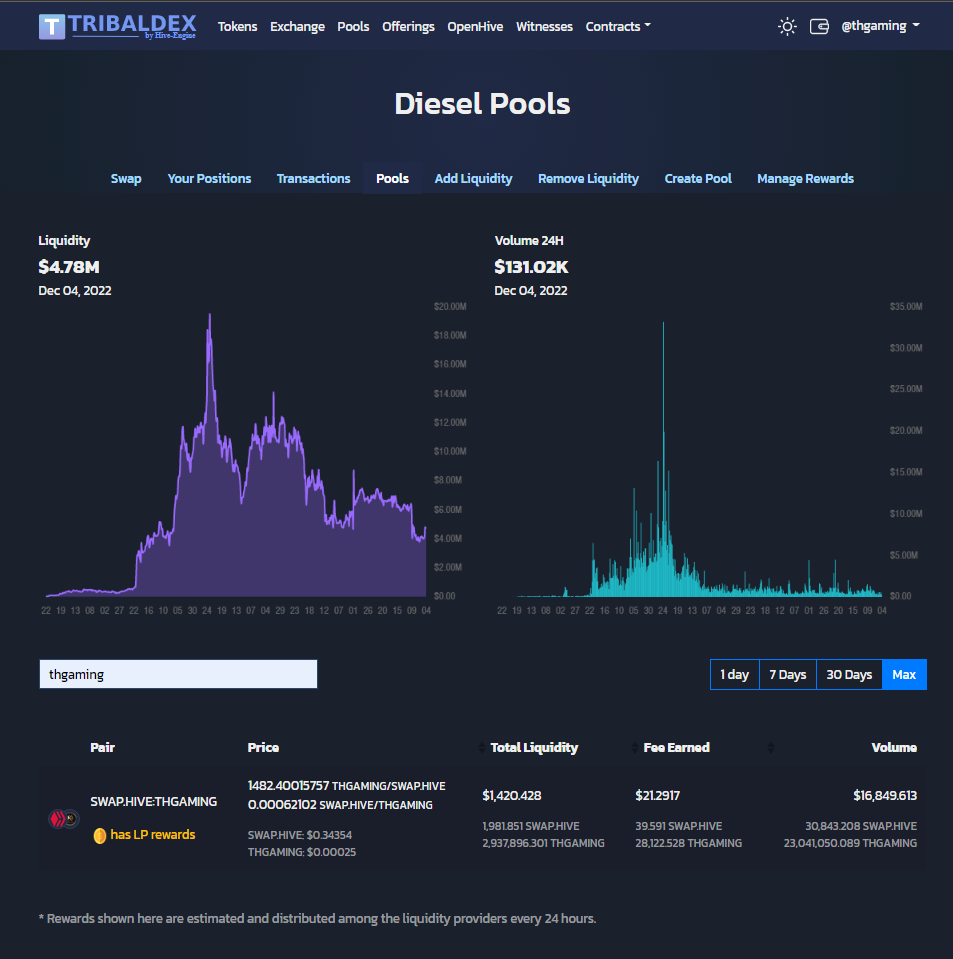Click the SWAP.HIVE: $0.34354 value
This screenshot has height=959, width=953.
pyautogui.click(x=300, y=835)
